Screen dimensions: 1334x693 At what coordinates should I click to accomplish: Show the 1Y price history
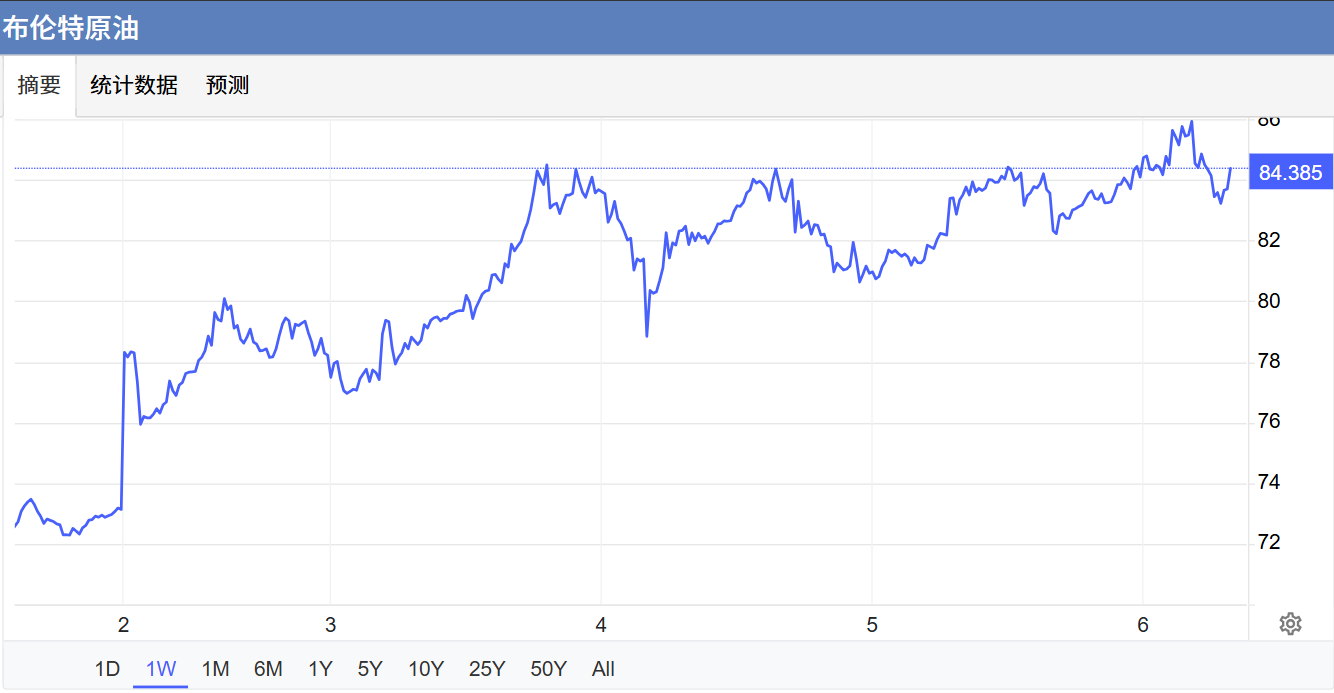click(320, 669)
